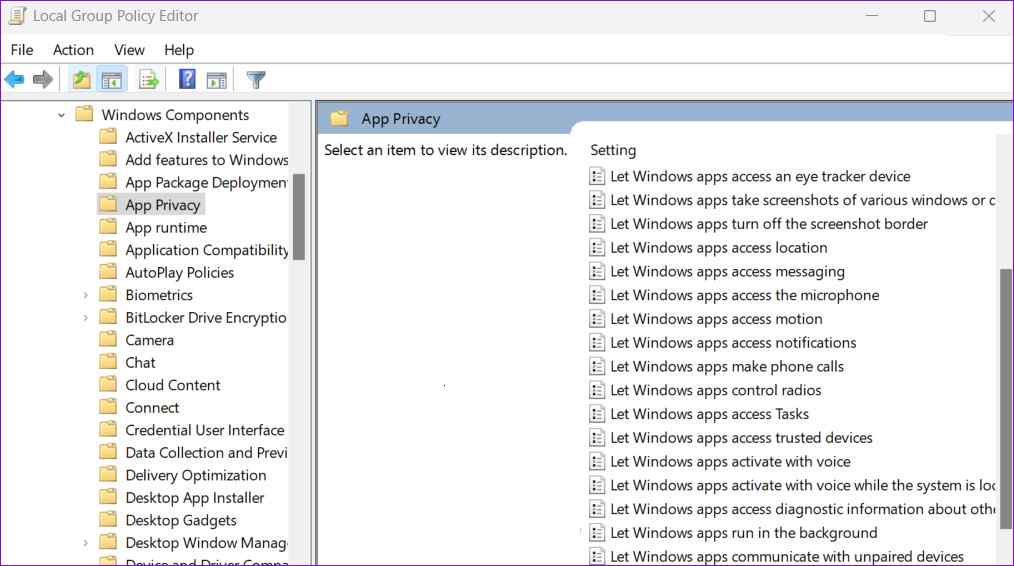1014x566 pixels.
Task: Click policy icon beside make phone calls setting
Action: click(x=597, y=366)
